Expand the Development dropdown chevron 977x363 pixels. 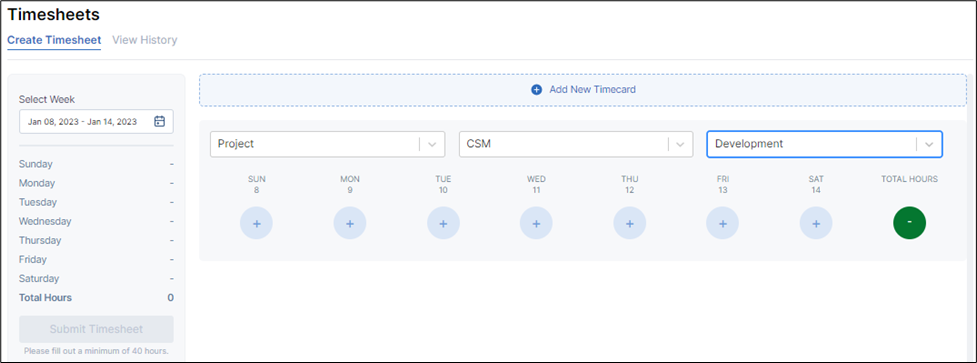(x=929, y=144)
